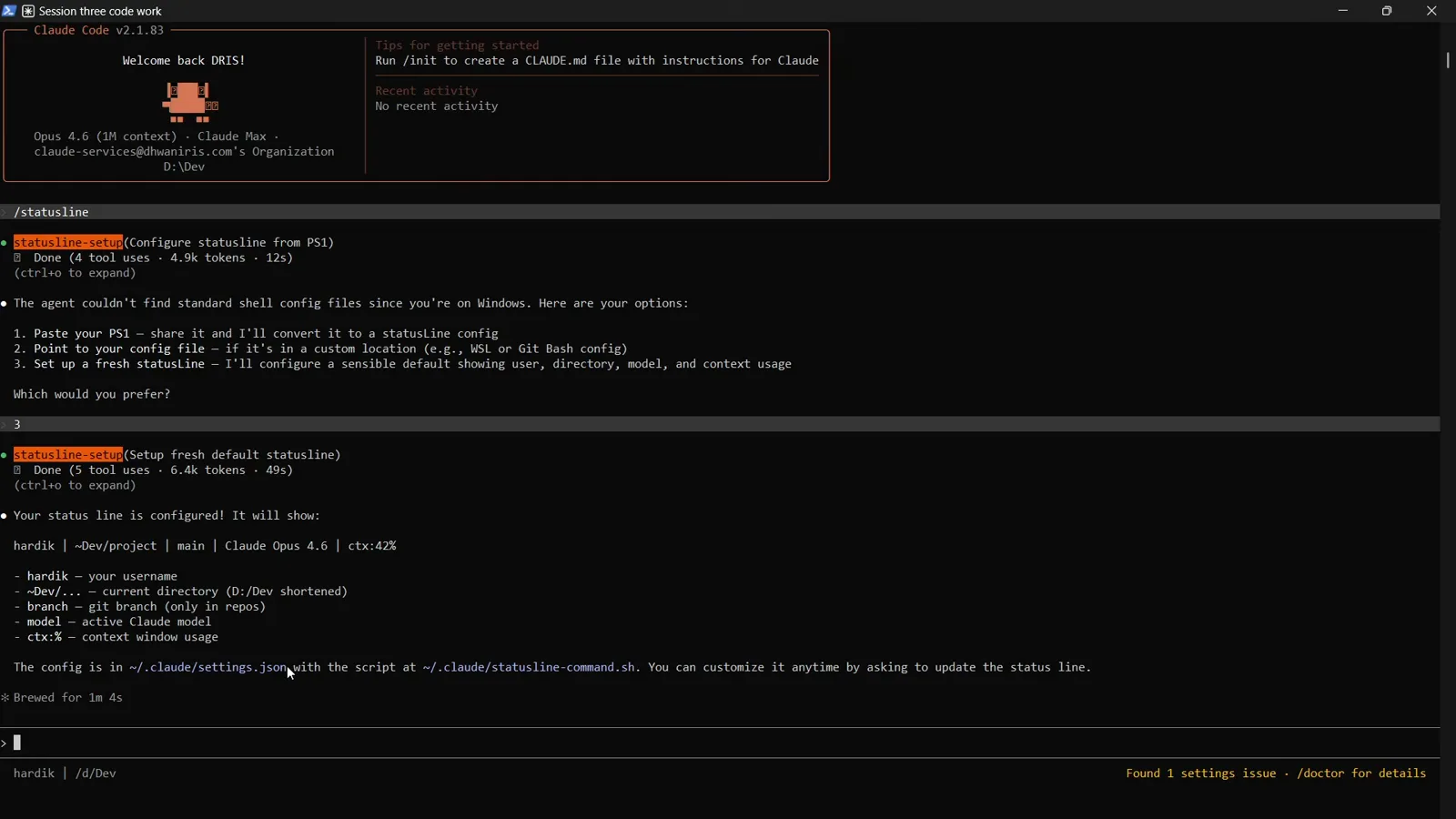Viewport: 1456px width, 819px height.
Task: Click the 'Claude Code v2.1.83' header
Action: (x=99, y=30)
